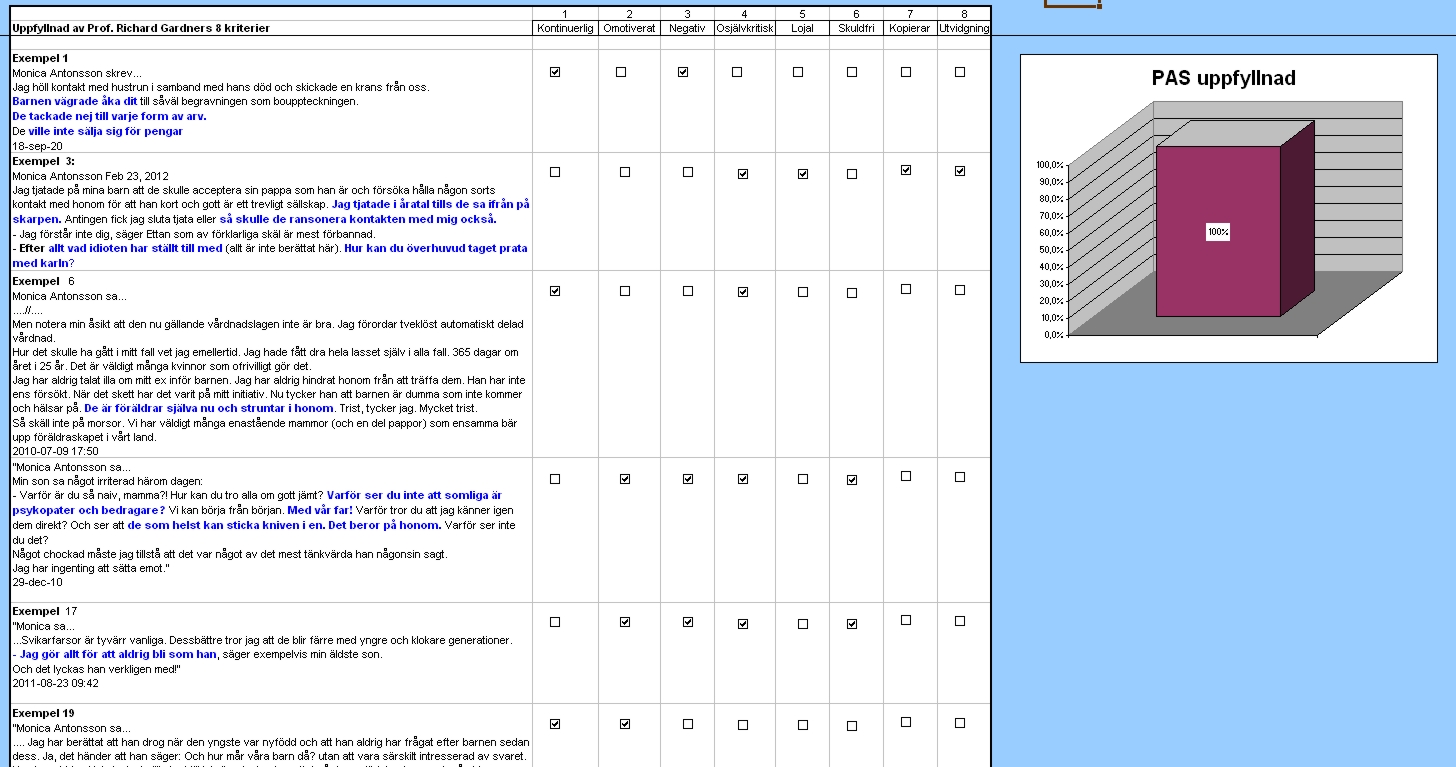Select the 'PAS uppfyllnad' chart title

pyautogui.click(x=1224, y=79)
